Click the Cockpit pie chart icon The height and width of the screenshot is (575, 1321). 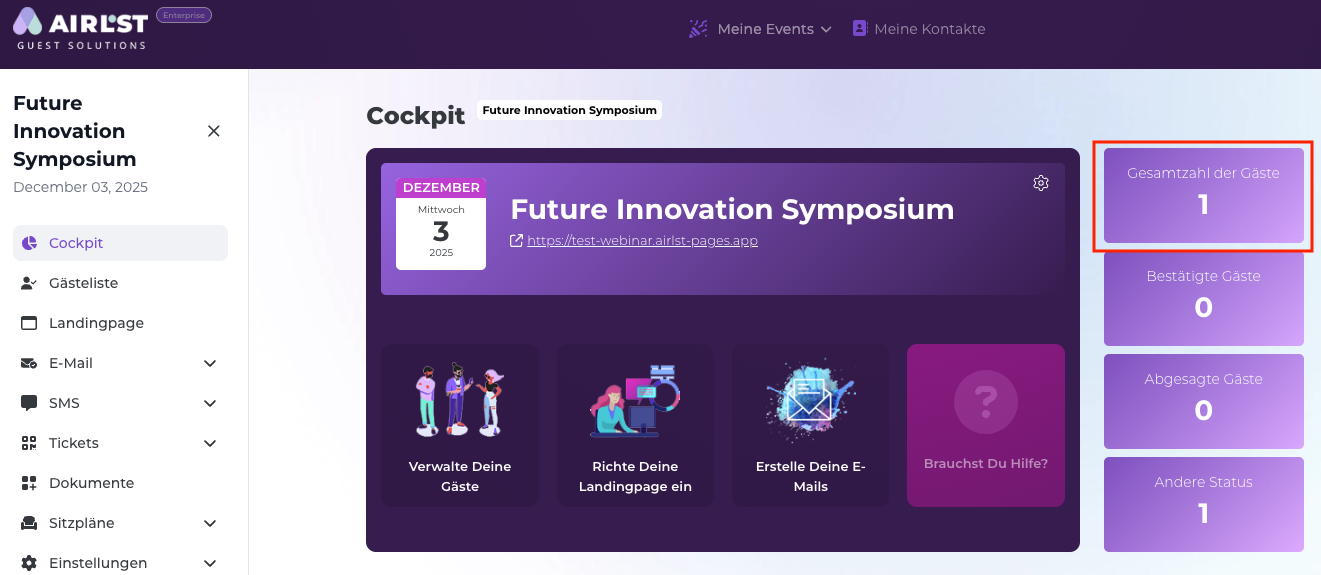coord(29,243)
